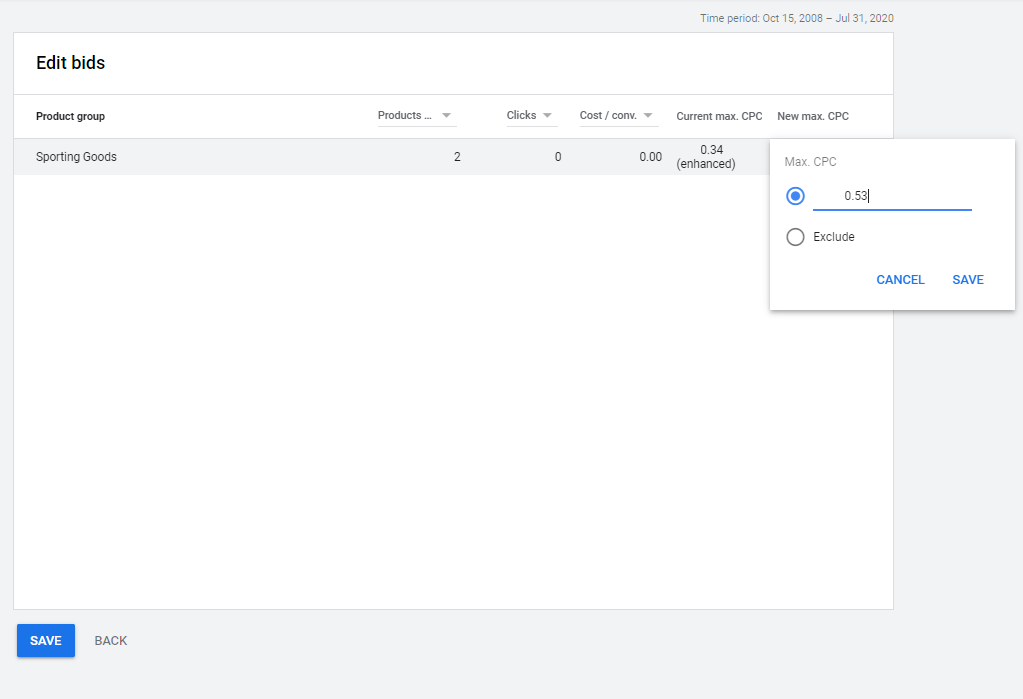The width and height of the screenshot is (1023, 699).
Task: Click the Max. CPC popup label
Action: point(810,162)
